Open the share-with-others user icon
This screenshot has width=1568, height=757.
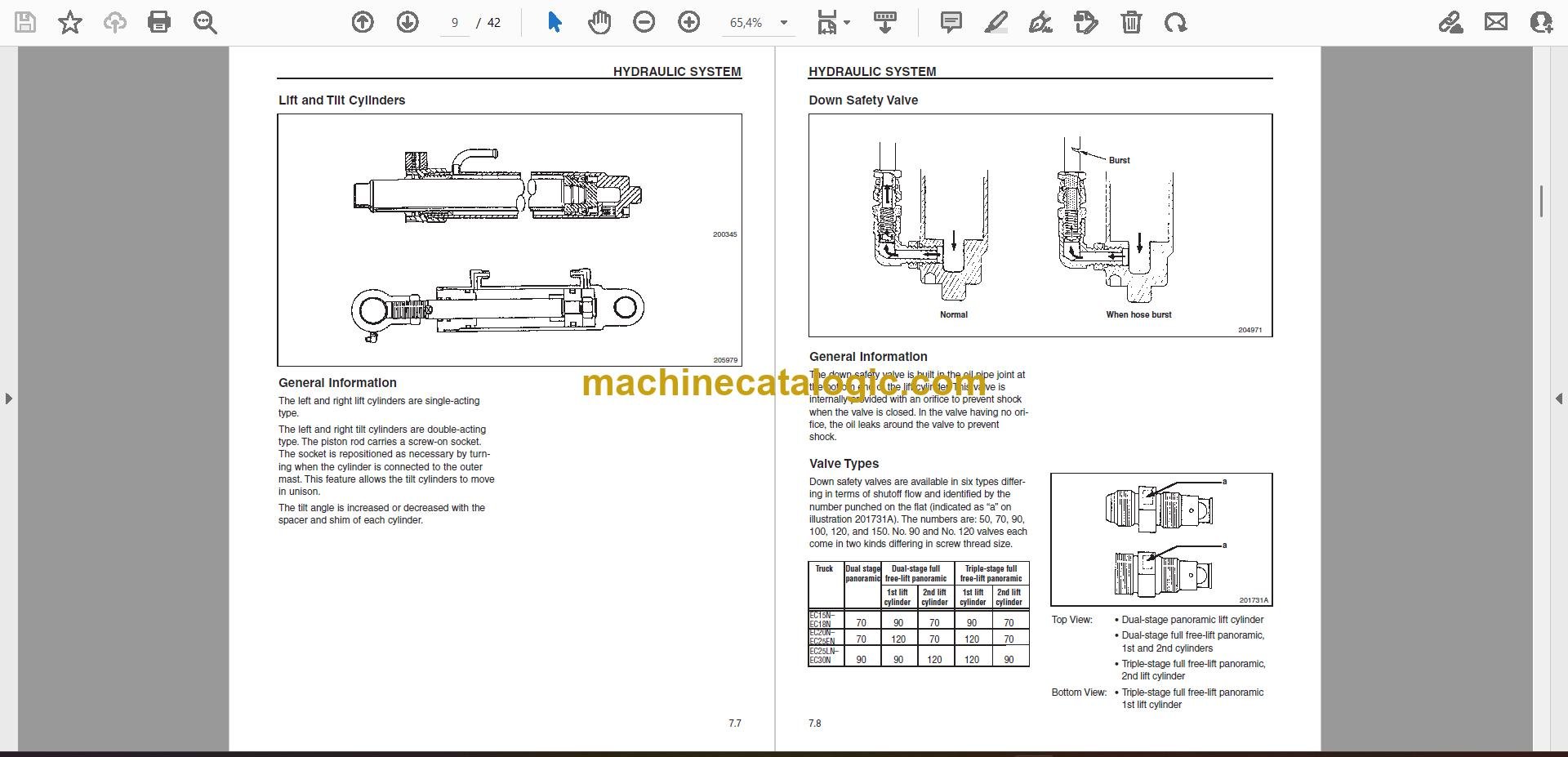[1541, 22]
